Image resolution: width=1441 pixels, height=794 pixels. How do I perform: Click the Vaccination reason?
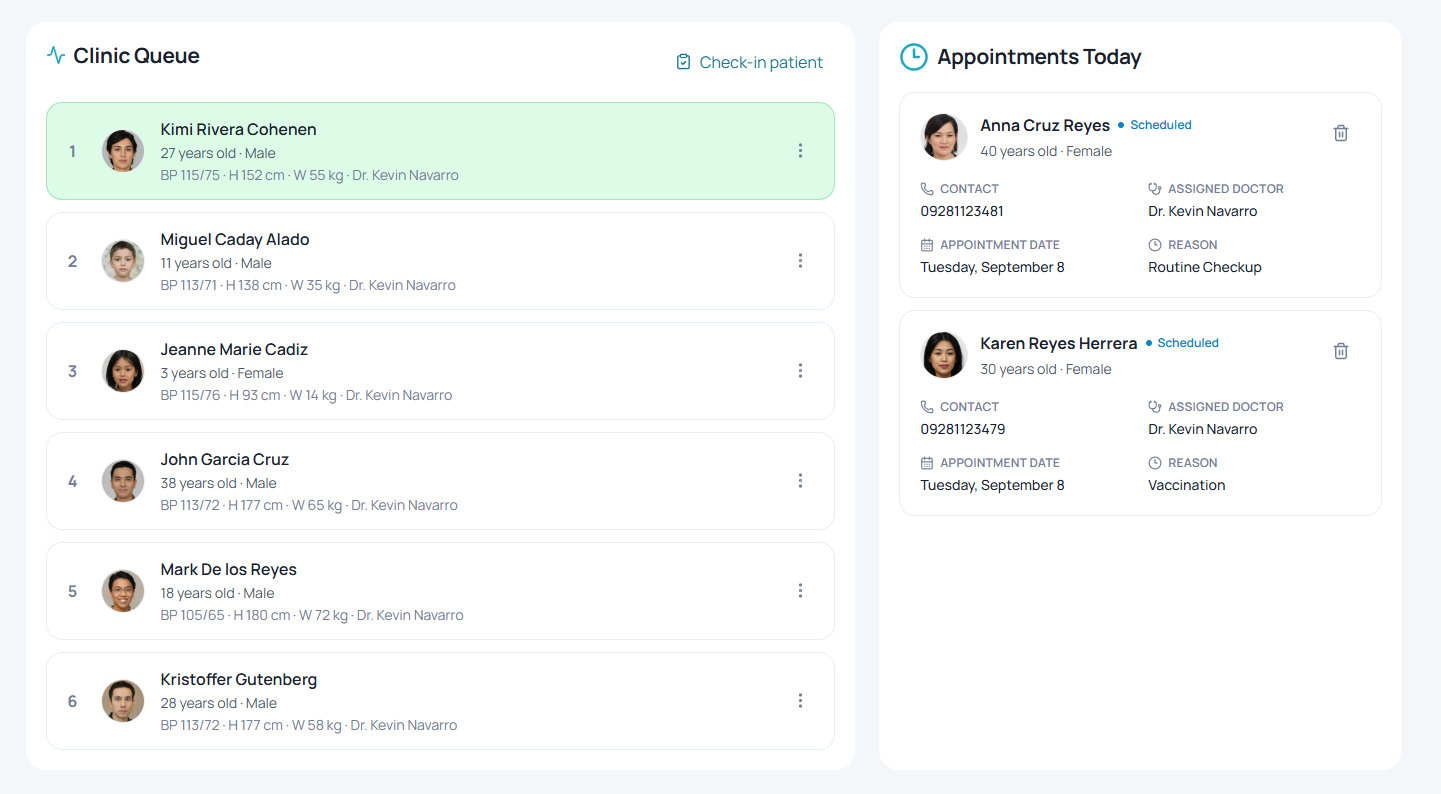pyautogui.click(x=1187, y=485)
